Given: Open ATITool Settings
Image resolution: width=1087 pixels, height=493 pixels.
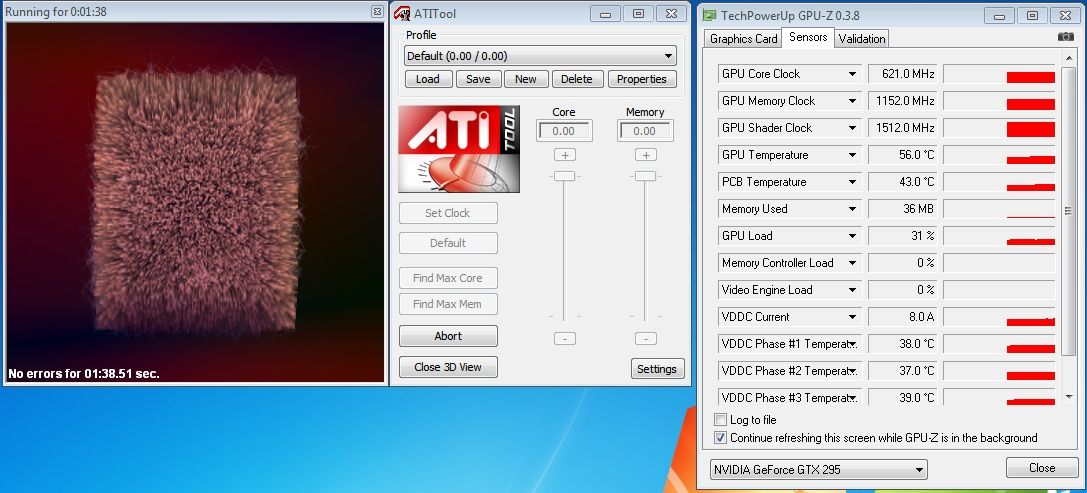Looking at the screenshot, I should 656,369.
